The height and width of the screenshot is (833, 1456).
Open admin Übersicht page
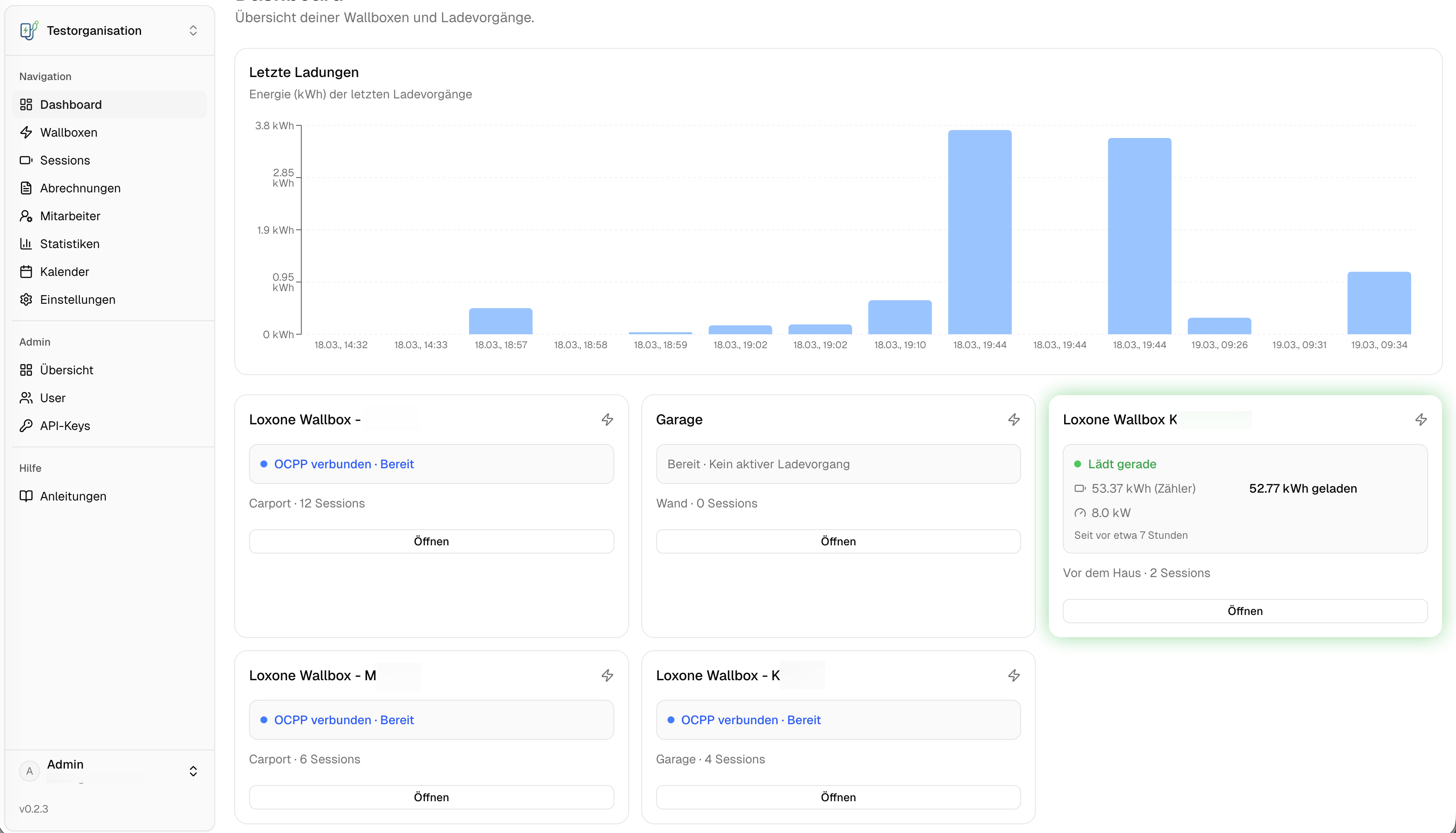pos(66,370)
